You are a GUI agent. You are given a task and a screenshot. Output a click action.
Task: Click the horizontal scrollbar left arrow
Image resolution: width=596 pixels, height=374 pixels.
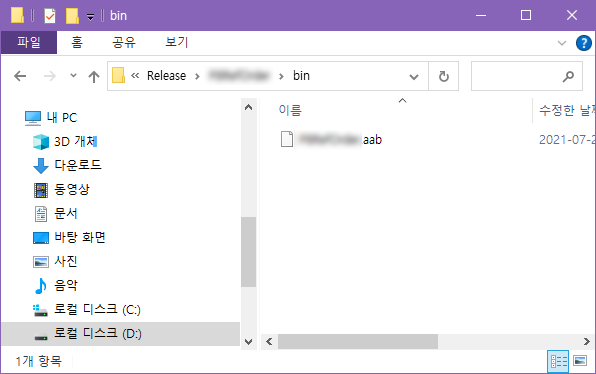[x=269, y=341]
